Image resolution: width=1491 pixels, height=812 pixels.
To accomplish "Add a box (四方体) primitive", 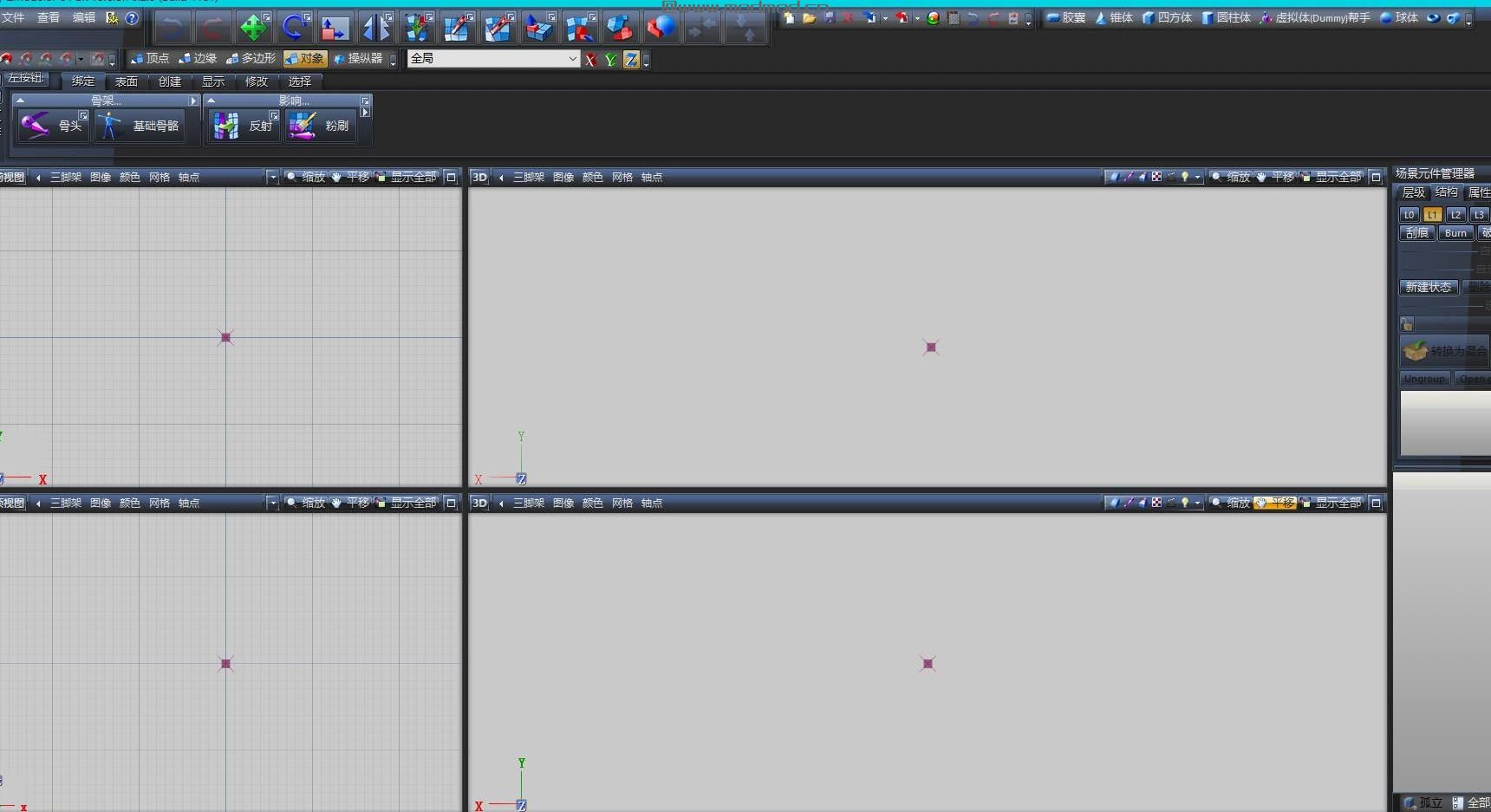I will tap(1167, 17).
